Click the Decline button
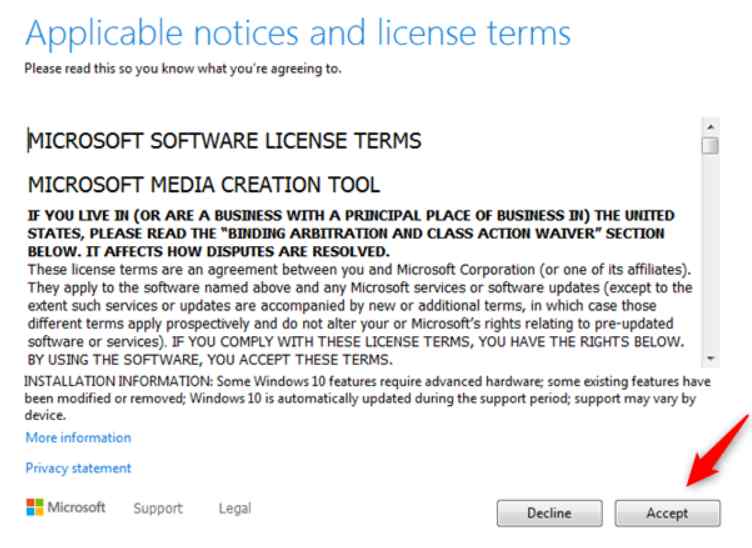This screenshot has width=752, height=548. click(549, 513)
